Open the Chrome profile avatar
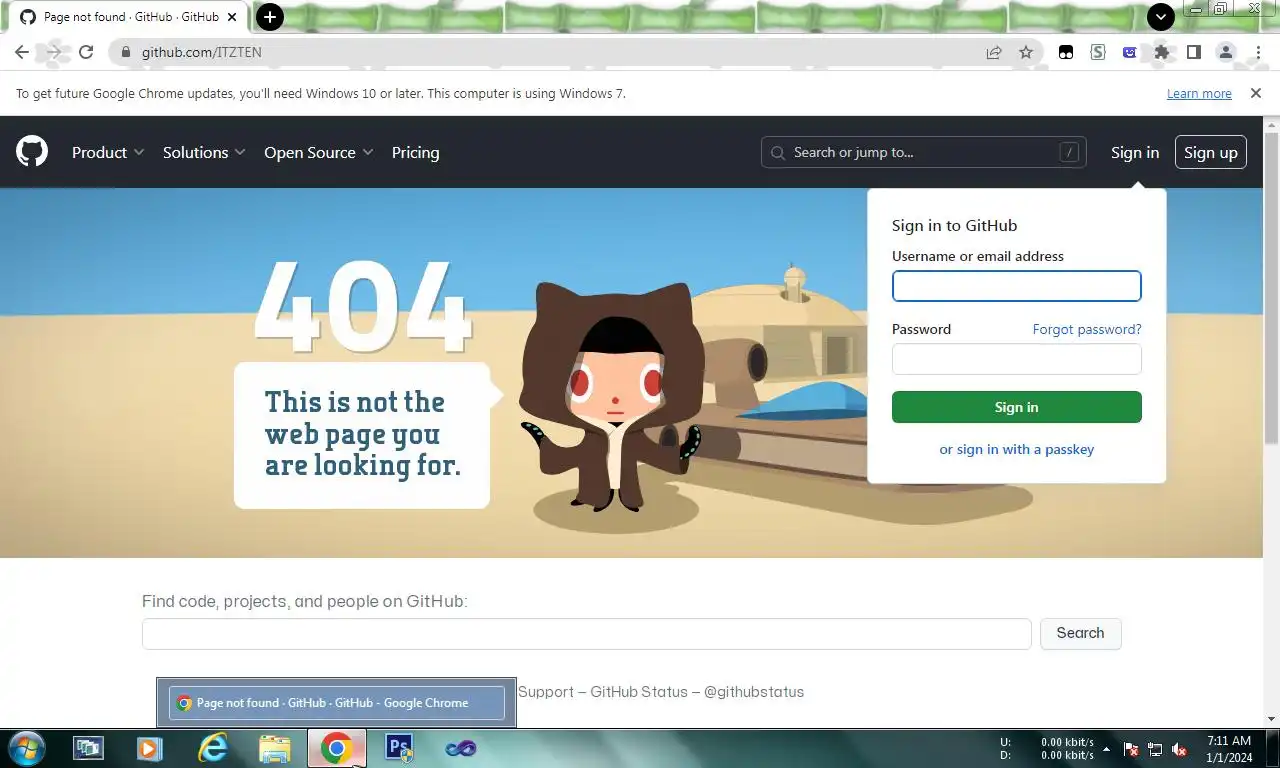The image size is (1280, 768). 1226,52
